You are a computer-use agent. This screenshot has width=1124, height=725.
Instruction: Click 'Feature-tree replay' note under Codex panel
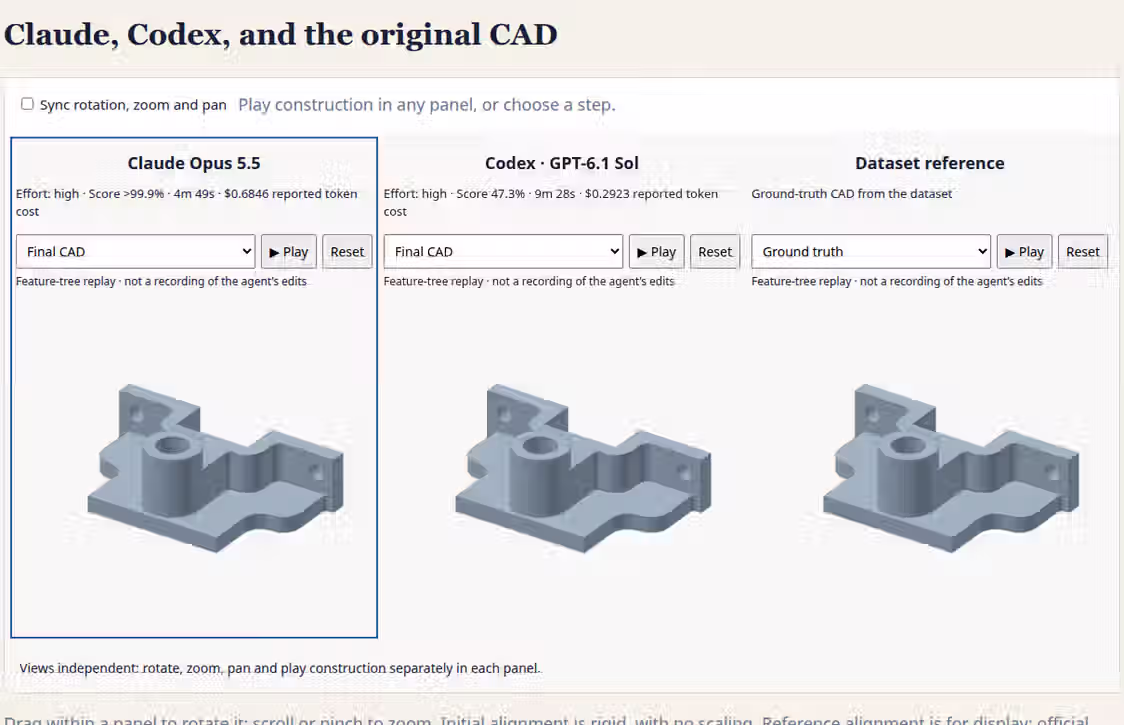click(529, 281)
